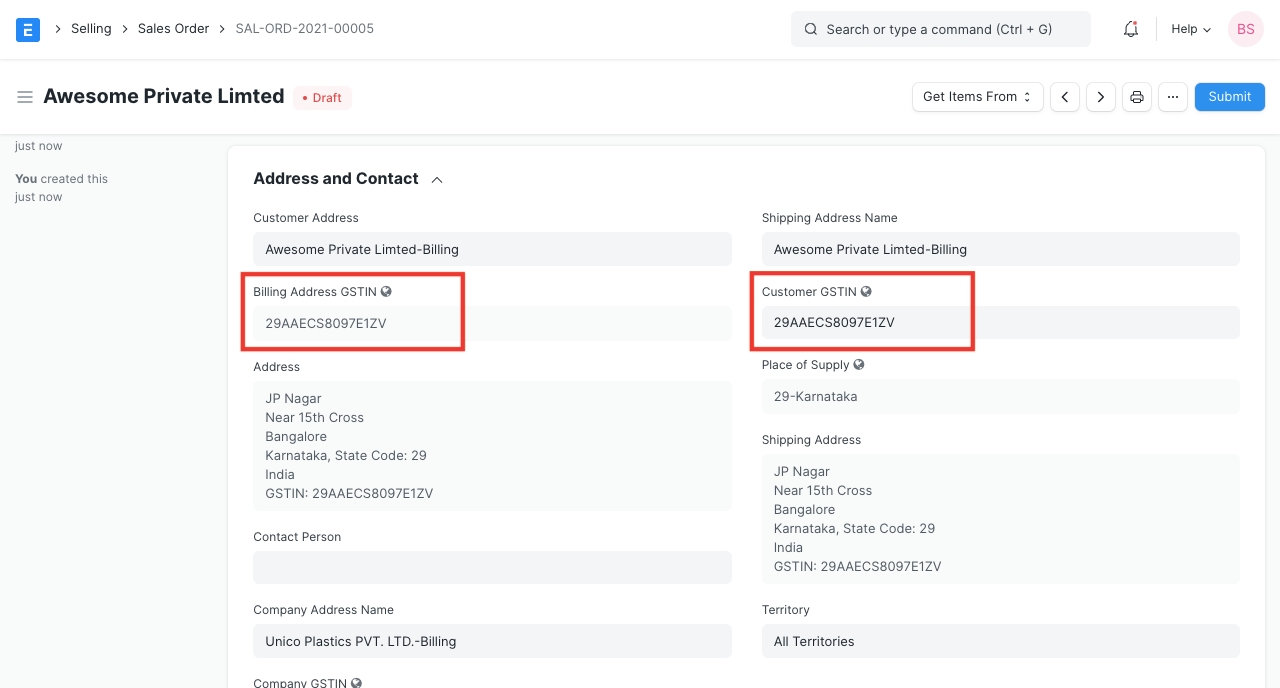Viewport: 1280px width, 688px height.
Task: Open the three-dots more options menu
Action: tap(1173, 97)
